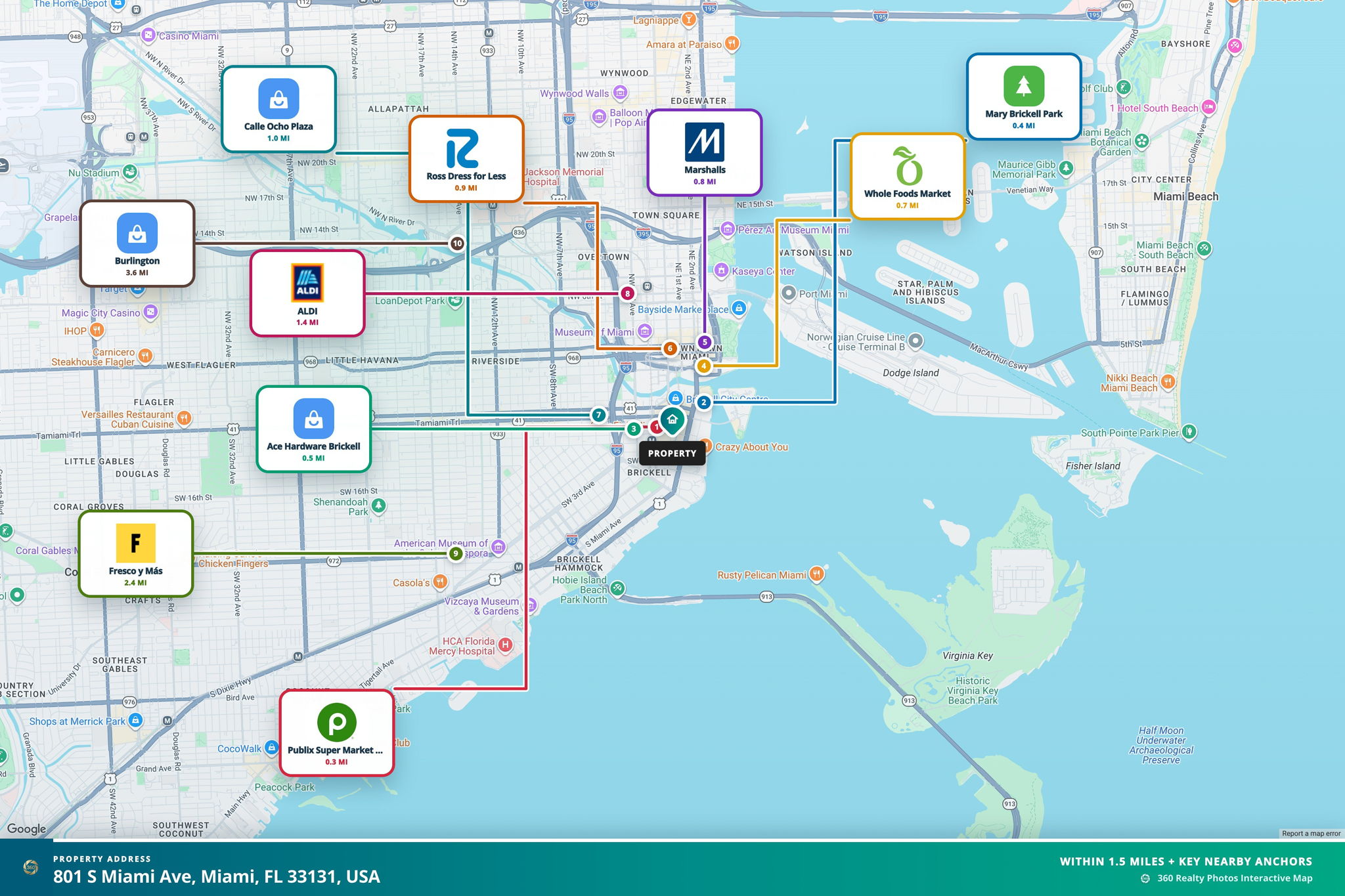Click numbered marker 10 on the map
This screenshot has height=896, width=1345.
[457, 244]
